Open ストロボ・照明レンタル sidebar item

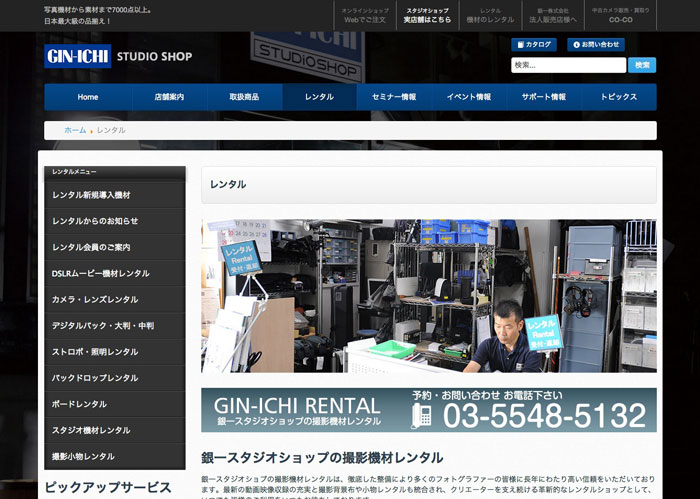point(115,352)
